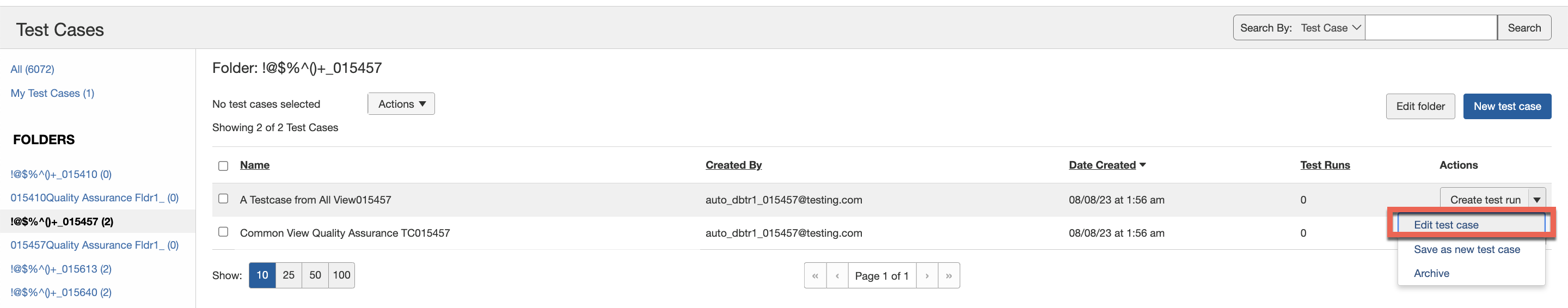Show 25 test cases per page
The height and width of the screenshot is (308, 1568).
289,275
